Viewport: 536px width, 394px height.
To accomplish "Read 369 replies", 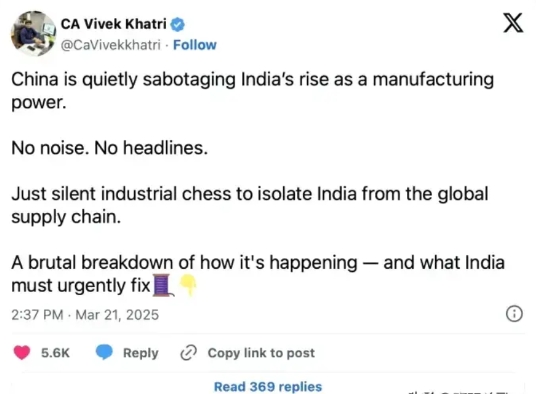I will 268,386.
